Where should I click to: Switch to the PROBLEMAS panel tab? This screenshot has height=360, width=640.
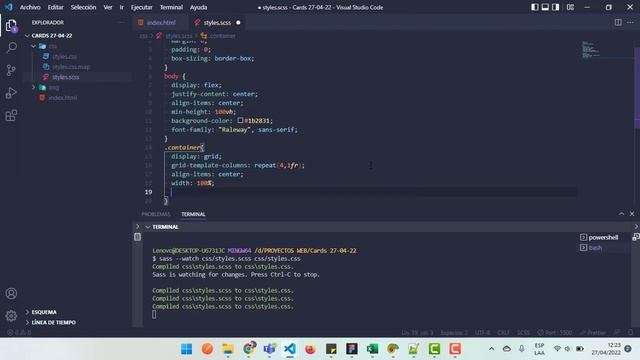point(156,214)
